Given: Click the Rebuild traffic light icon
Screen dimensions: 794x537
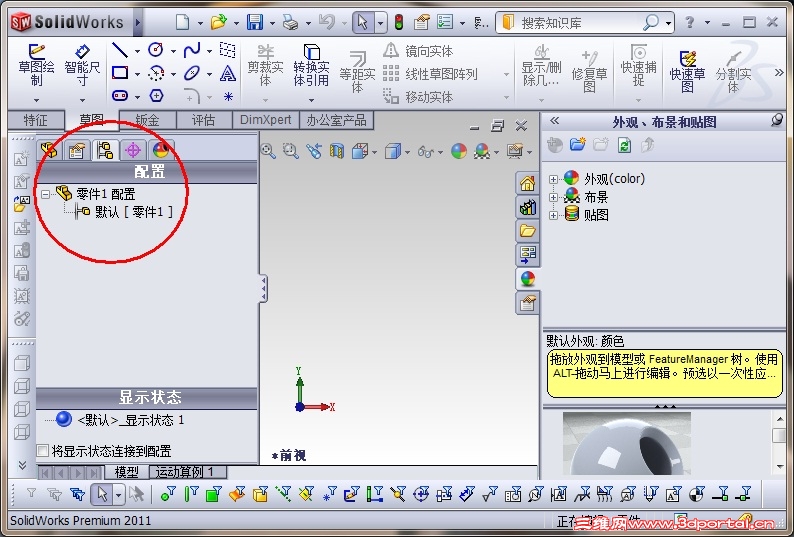Looking at the screenshot, I should coord(399,22).
